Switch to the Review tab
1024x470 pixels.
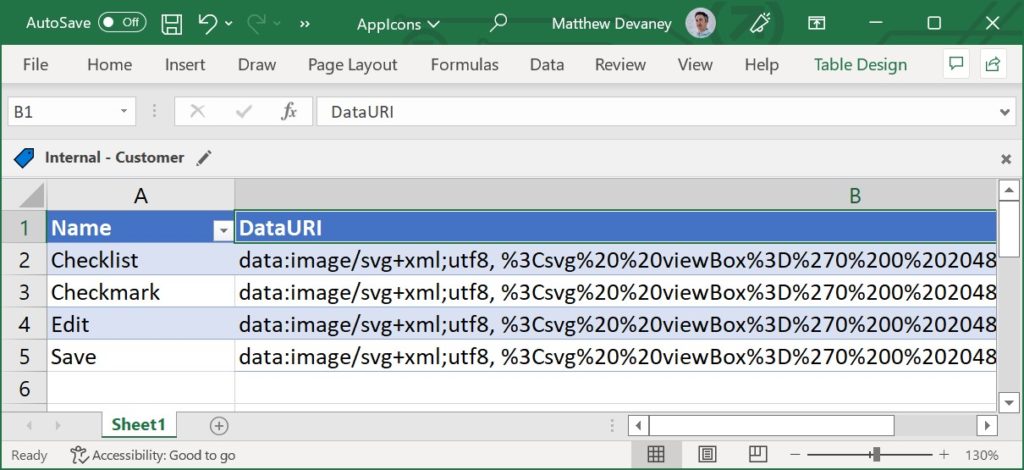point(620,65)
